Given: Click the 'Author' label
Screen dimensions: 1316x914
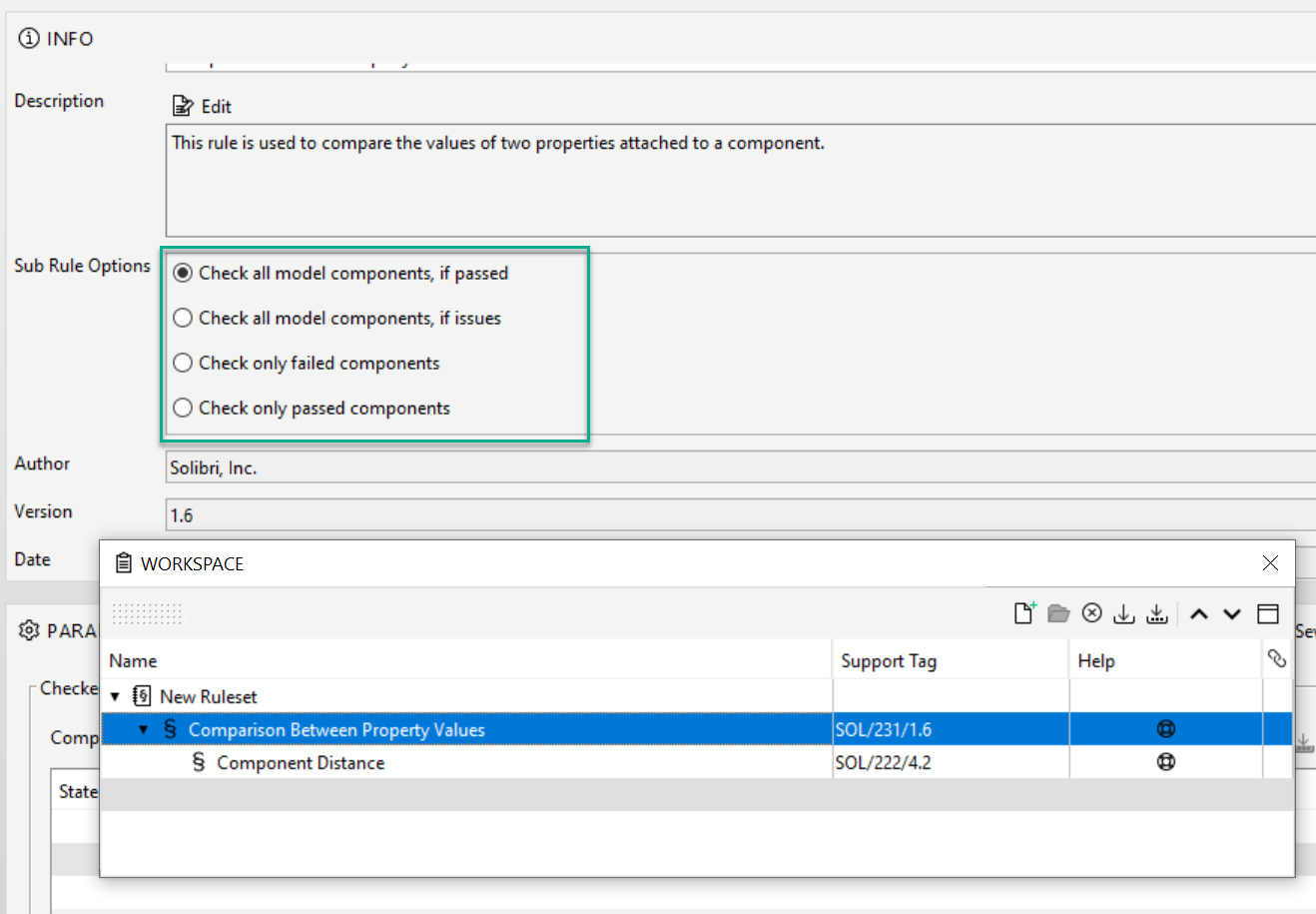Looking at the screenshot, I should point(42,463).
